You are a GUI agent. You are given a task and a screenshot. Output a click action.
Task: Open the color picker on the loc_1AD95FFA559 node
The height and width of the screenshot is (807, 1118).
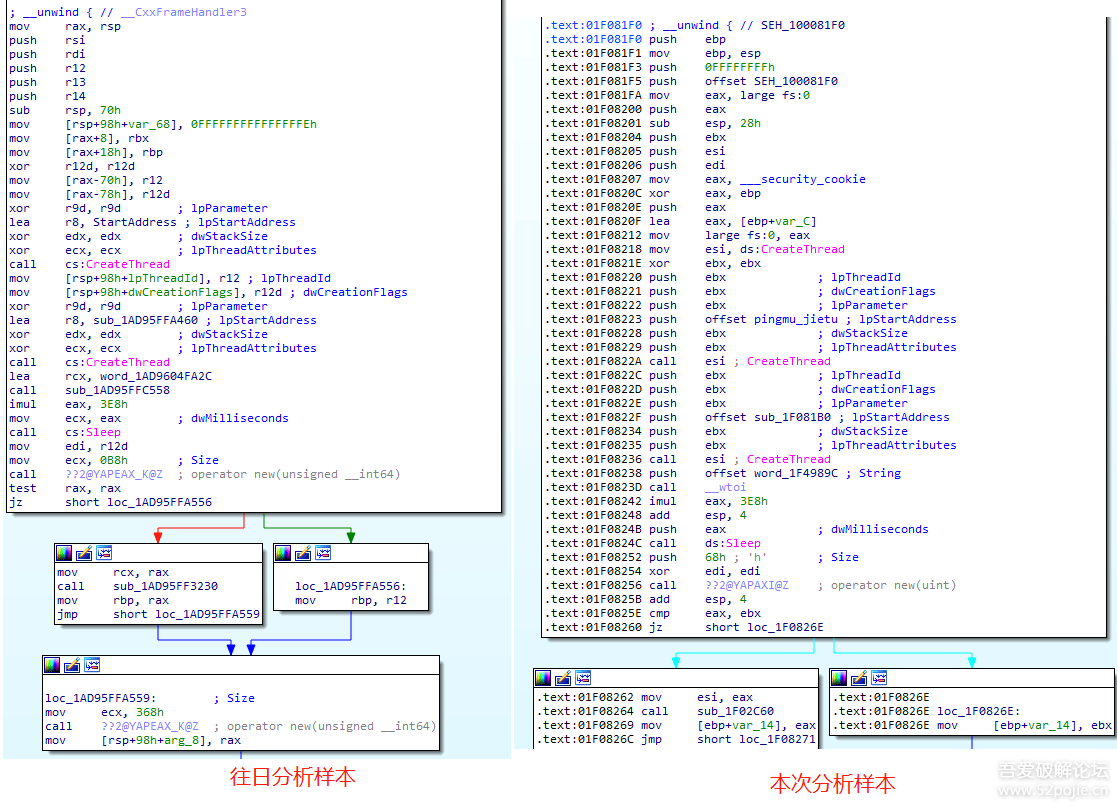[52, 665]
